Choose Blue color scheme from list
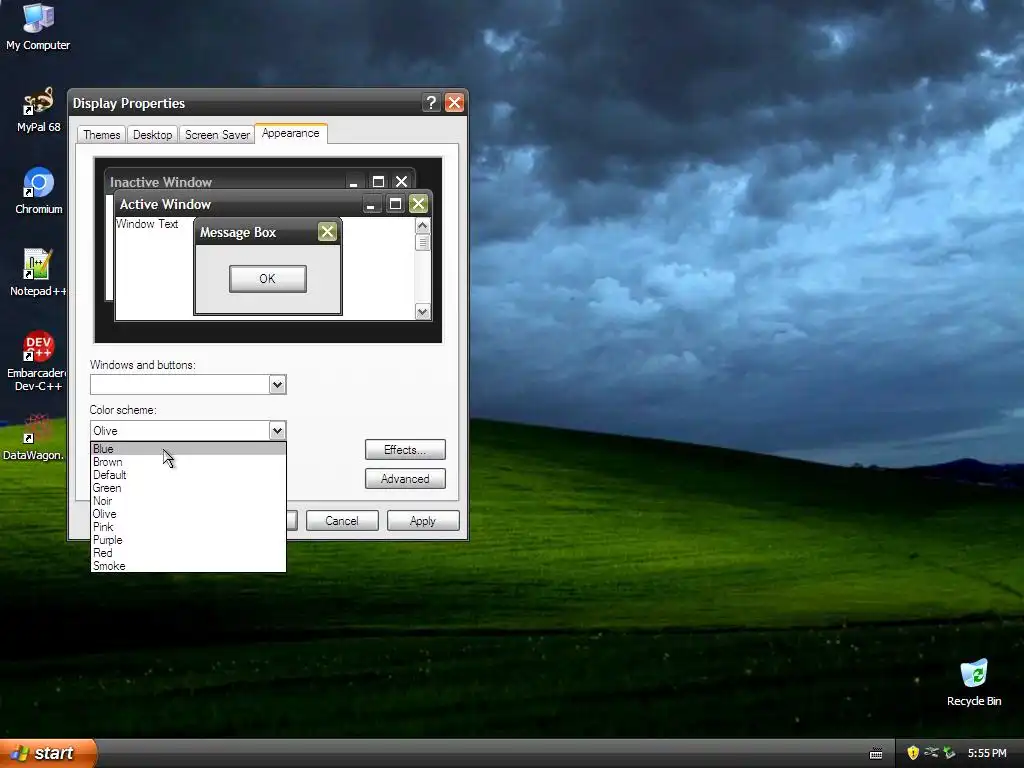Screen dimensions: 1024x768 pyautogui.click(x=188, y=449)
